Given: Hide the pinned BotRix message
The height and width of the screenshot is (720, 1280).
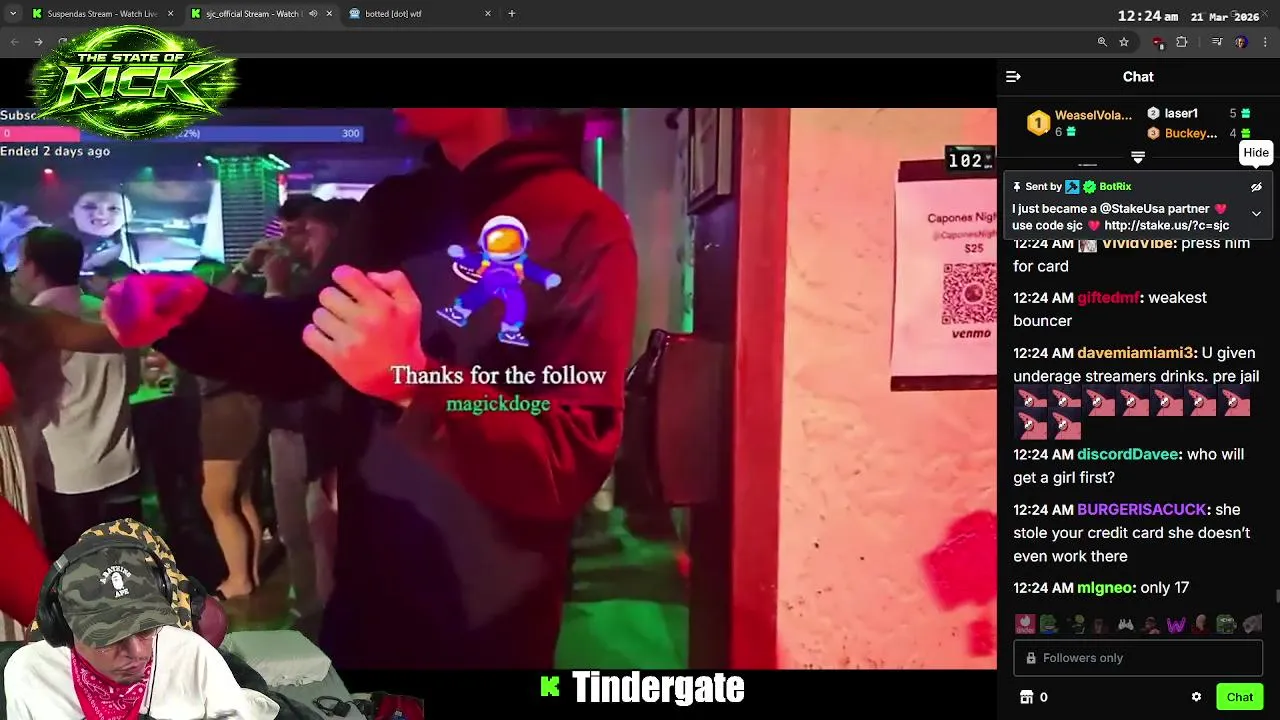Looking at the screenshot, I should tap(1256, 187).
